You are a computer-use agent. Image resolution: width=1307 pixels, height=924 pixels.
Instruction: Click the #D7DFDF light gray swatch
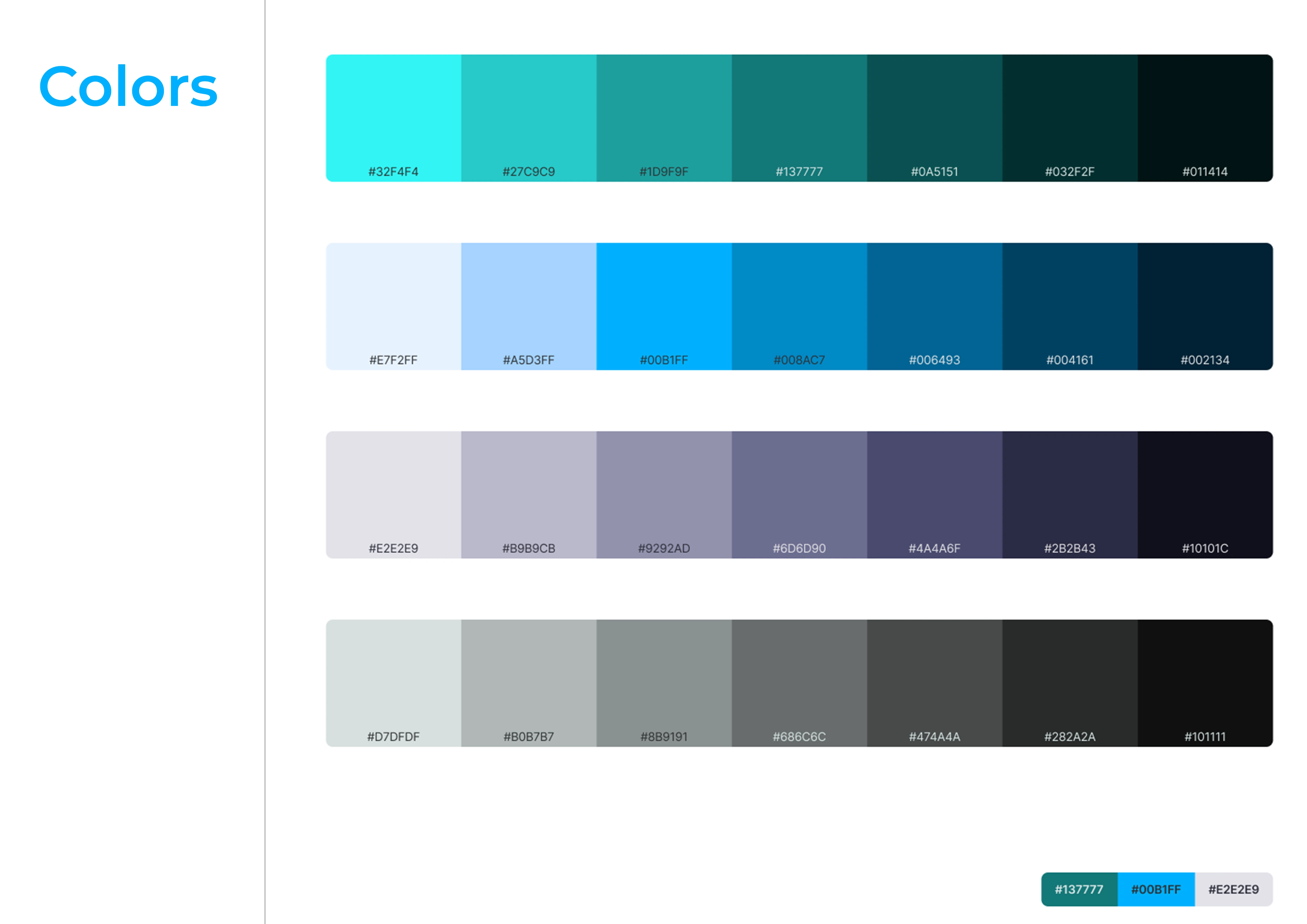click(x=393, y=683)
